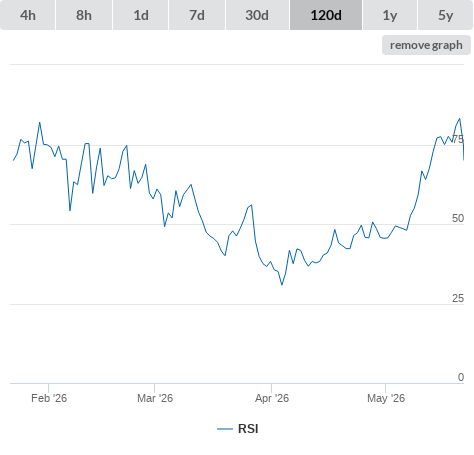The width and height of the screenshot is (474, 455).
Task: Click the RSI low point in early April
Action: pyautogui.click(x=282, y=285)
